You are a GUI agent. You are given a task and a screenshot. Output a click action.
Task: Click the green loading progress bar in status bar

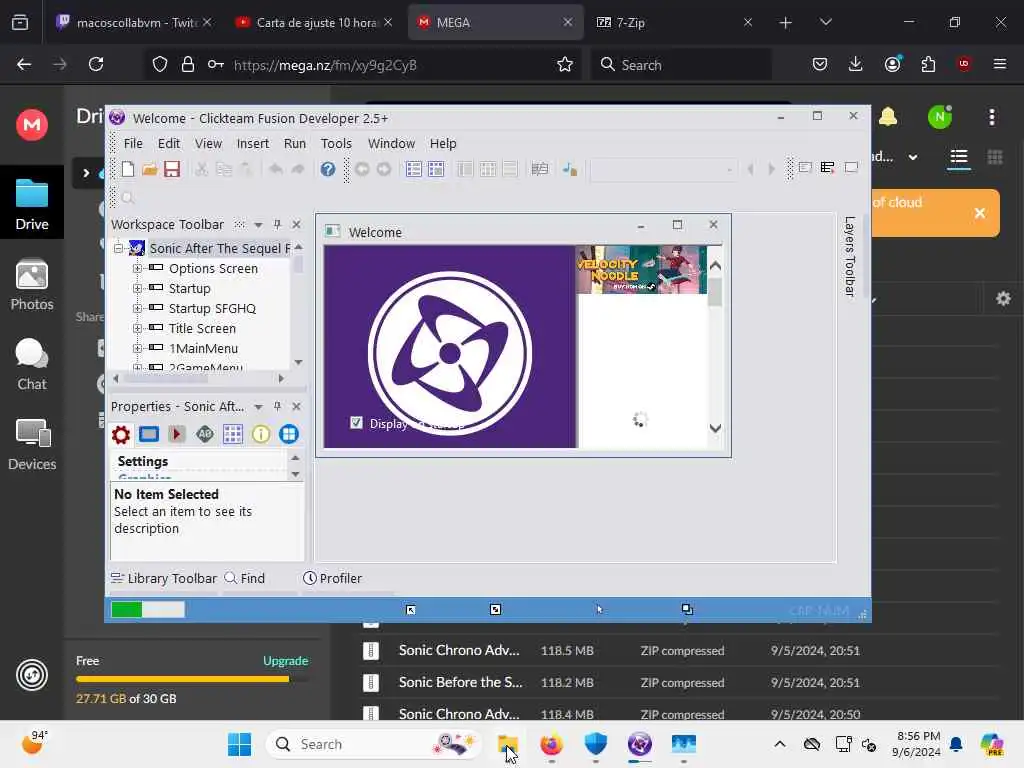click(148, 609)
